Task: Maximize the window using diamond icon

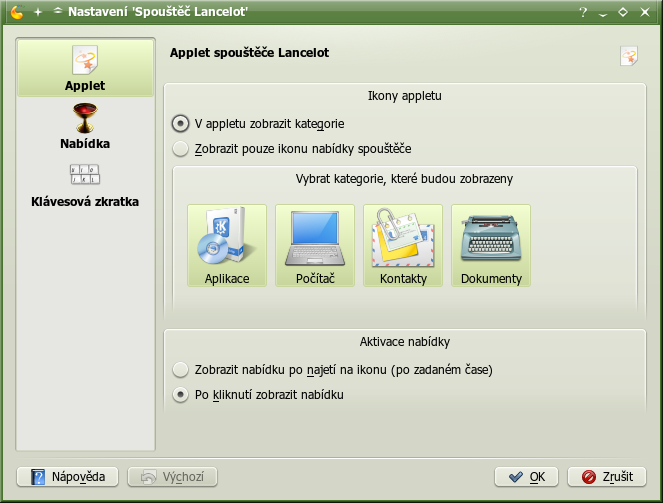Action: click(623, 12)
